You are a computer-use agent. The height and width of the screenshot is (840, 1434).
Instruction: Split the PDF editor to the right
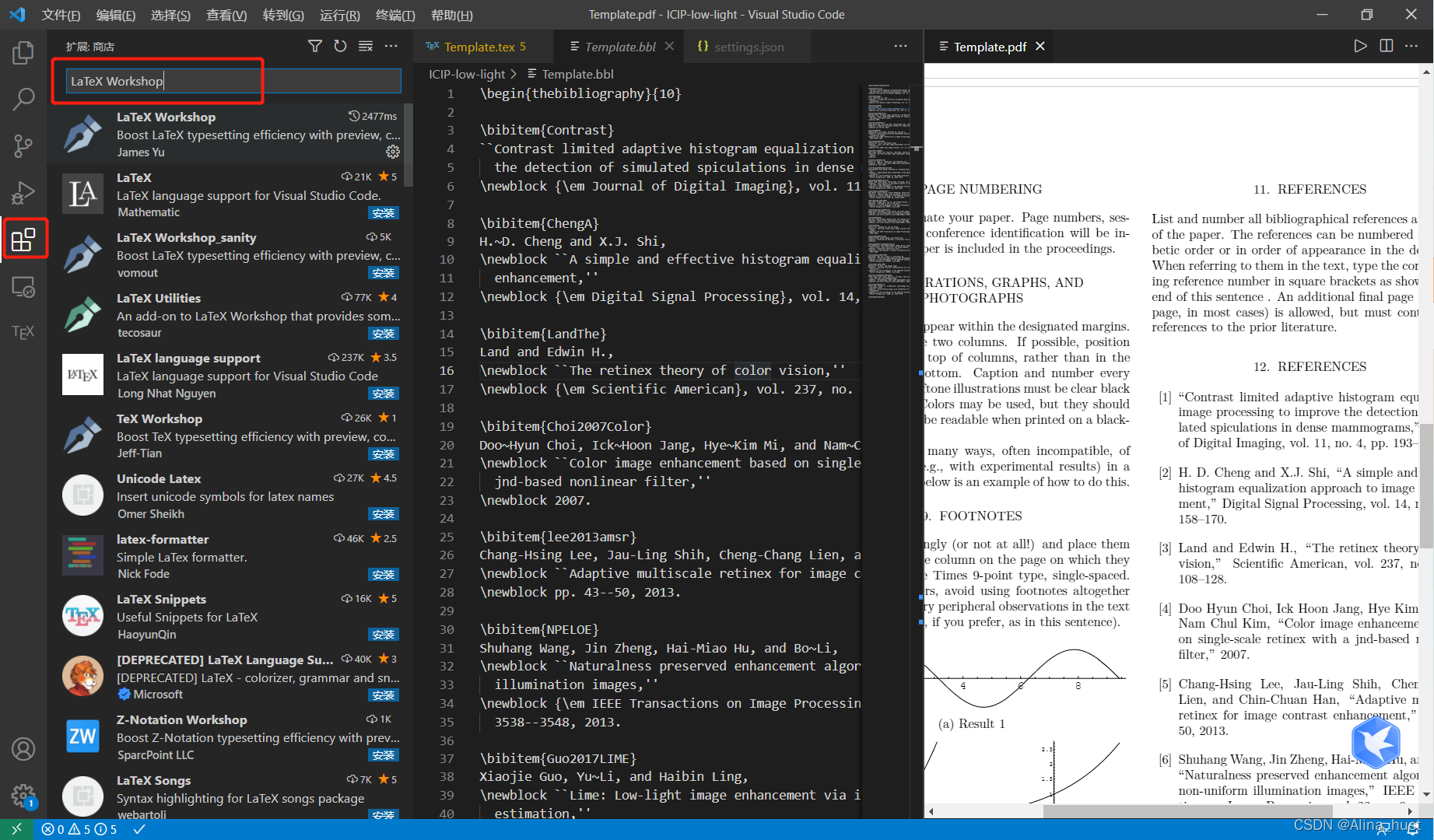pos(1387,47)
